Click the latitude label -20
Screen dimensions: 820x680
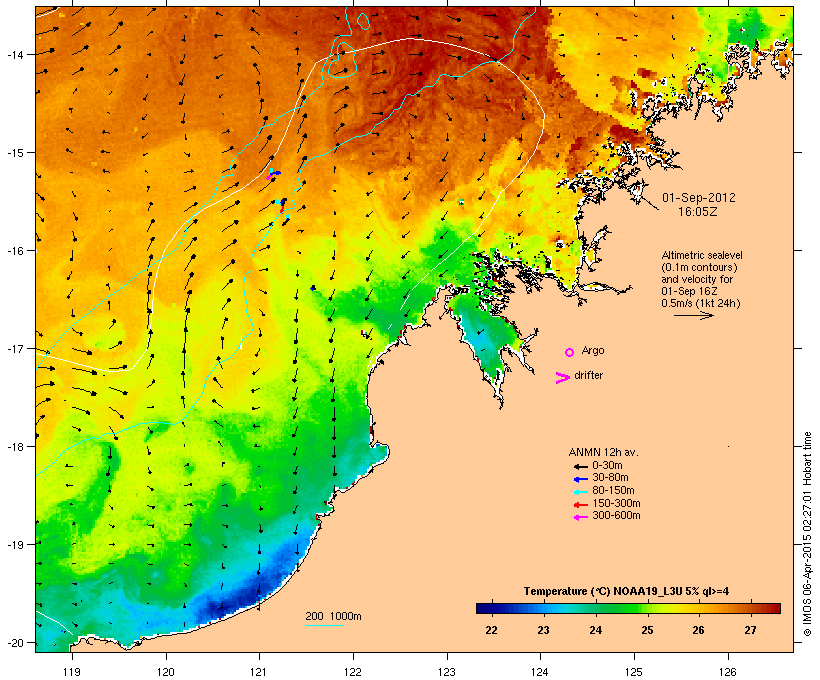(14, 643)
